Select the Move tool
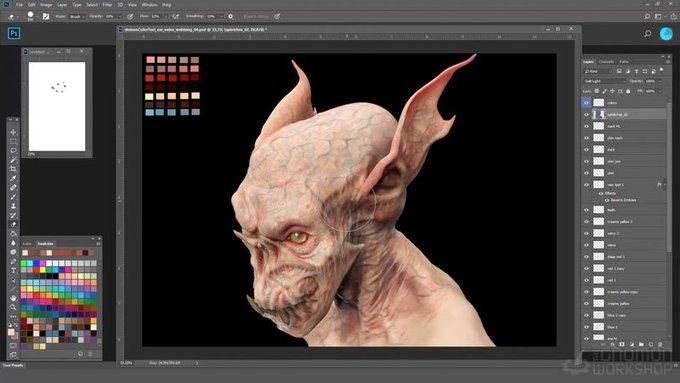 (13, 132)
